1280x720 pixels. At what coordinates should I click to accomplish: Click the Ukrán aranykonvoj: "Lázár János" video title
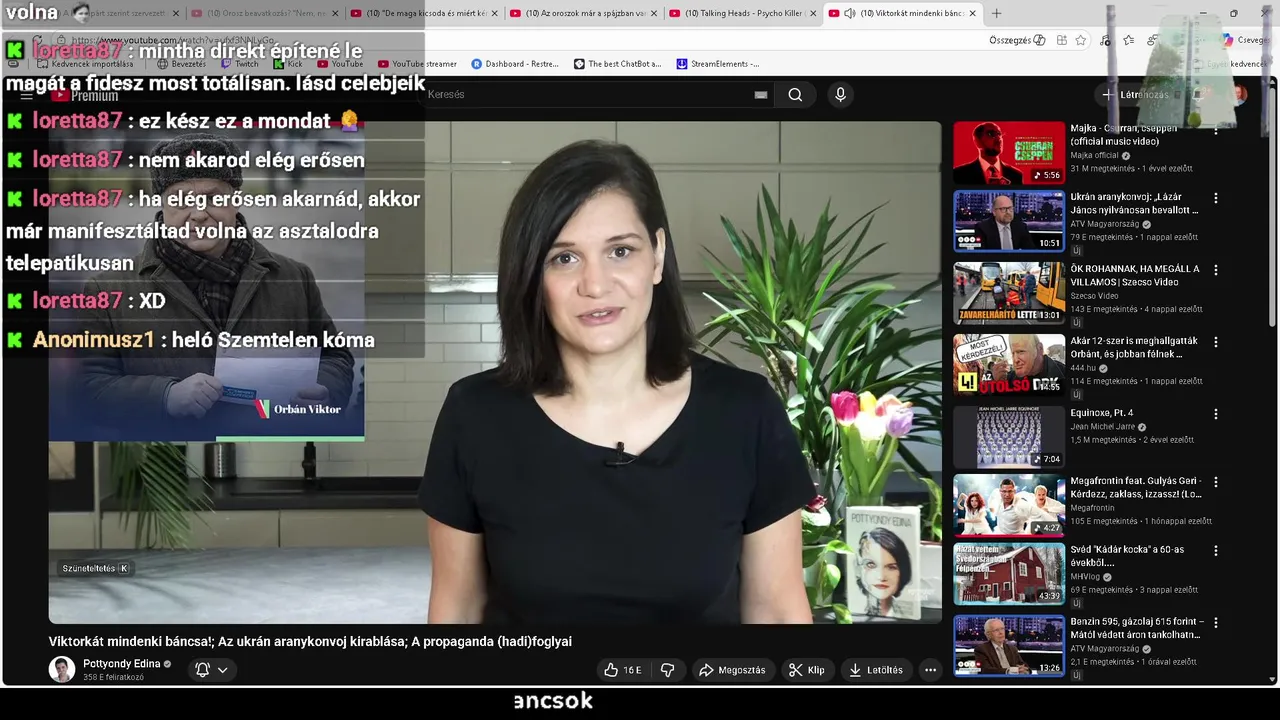tap(1134, 204)
